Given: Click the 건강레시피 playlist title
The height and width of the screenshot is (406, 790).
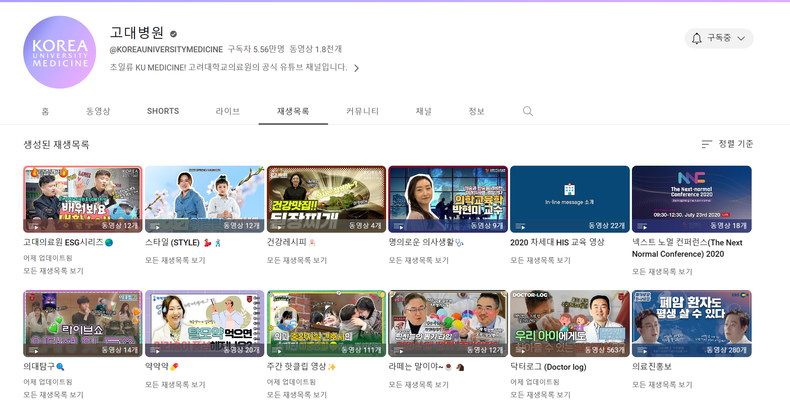Looking at the screenshot, I should coord(292,242).
